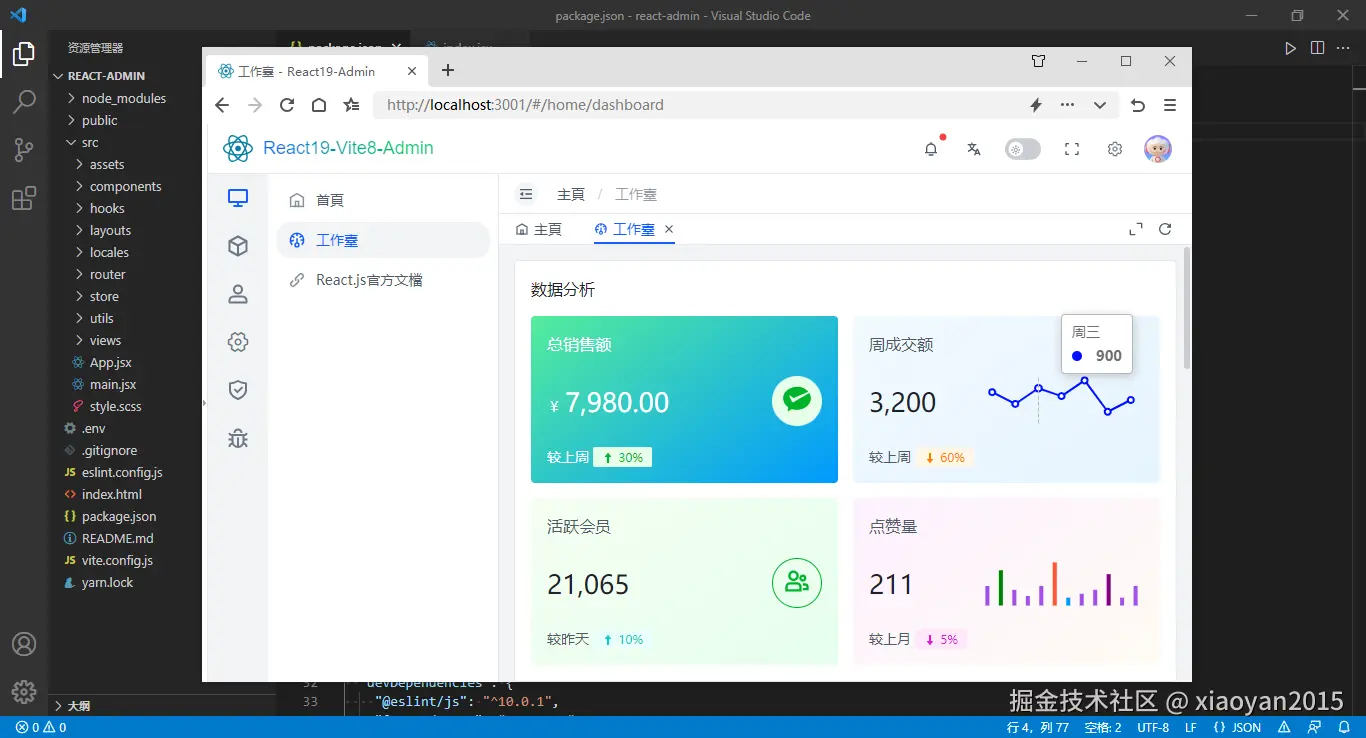Select the shield icon in left rail

point(238,390)
